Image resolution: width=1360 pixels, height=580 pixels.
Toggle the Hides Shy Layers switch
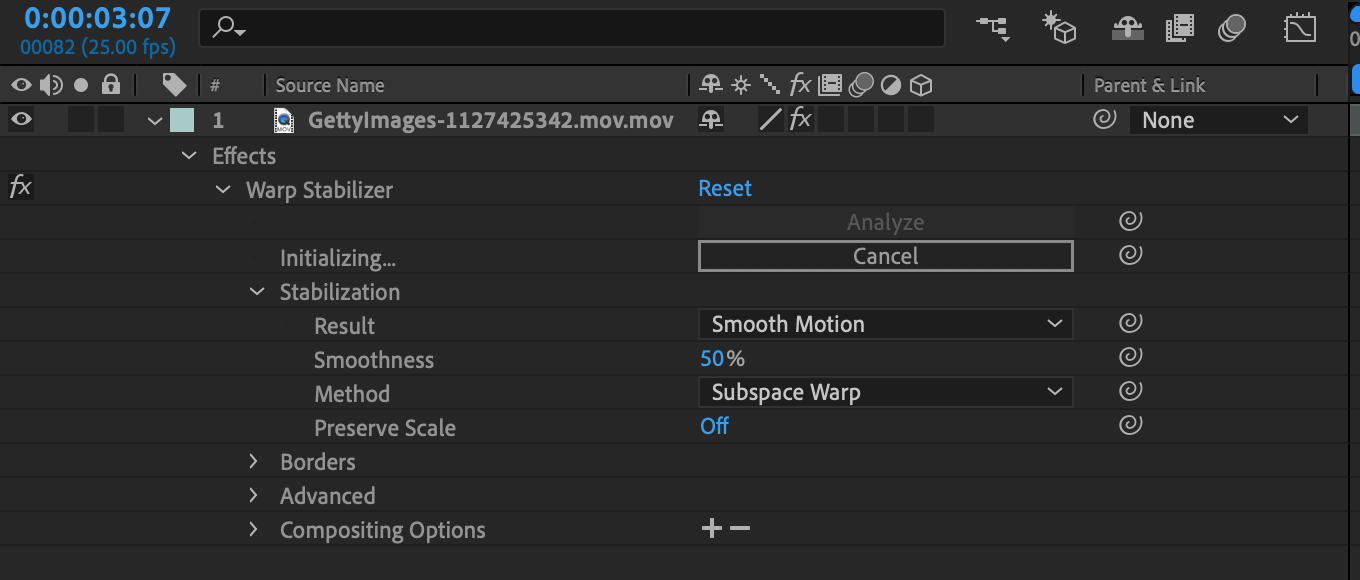pos(1127,28)
